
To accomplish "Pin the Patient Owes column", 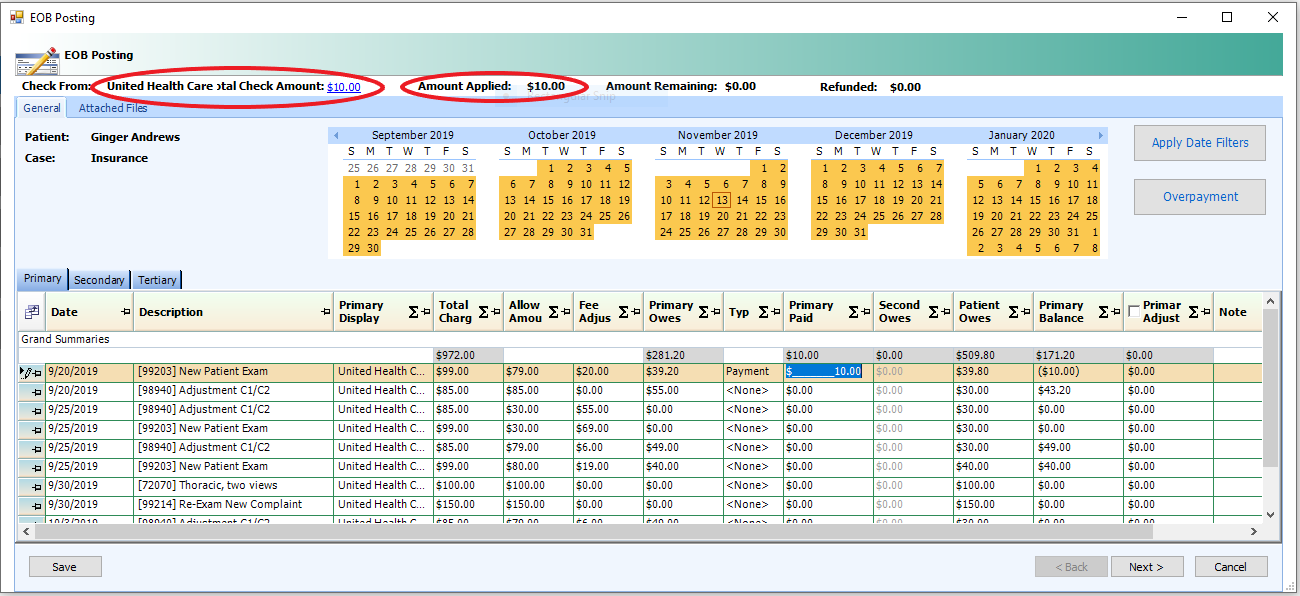I will (x=1025, y=312).
